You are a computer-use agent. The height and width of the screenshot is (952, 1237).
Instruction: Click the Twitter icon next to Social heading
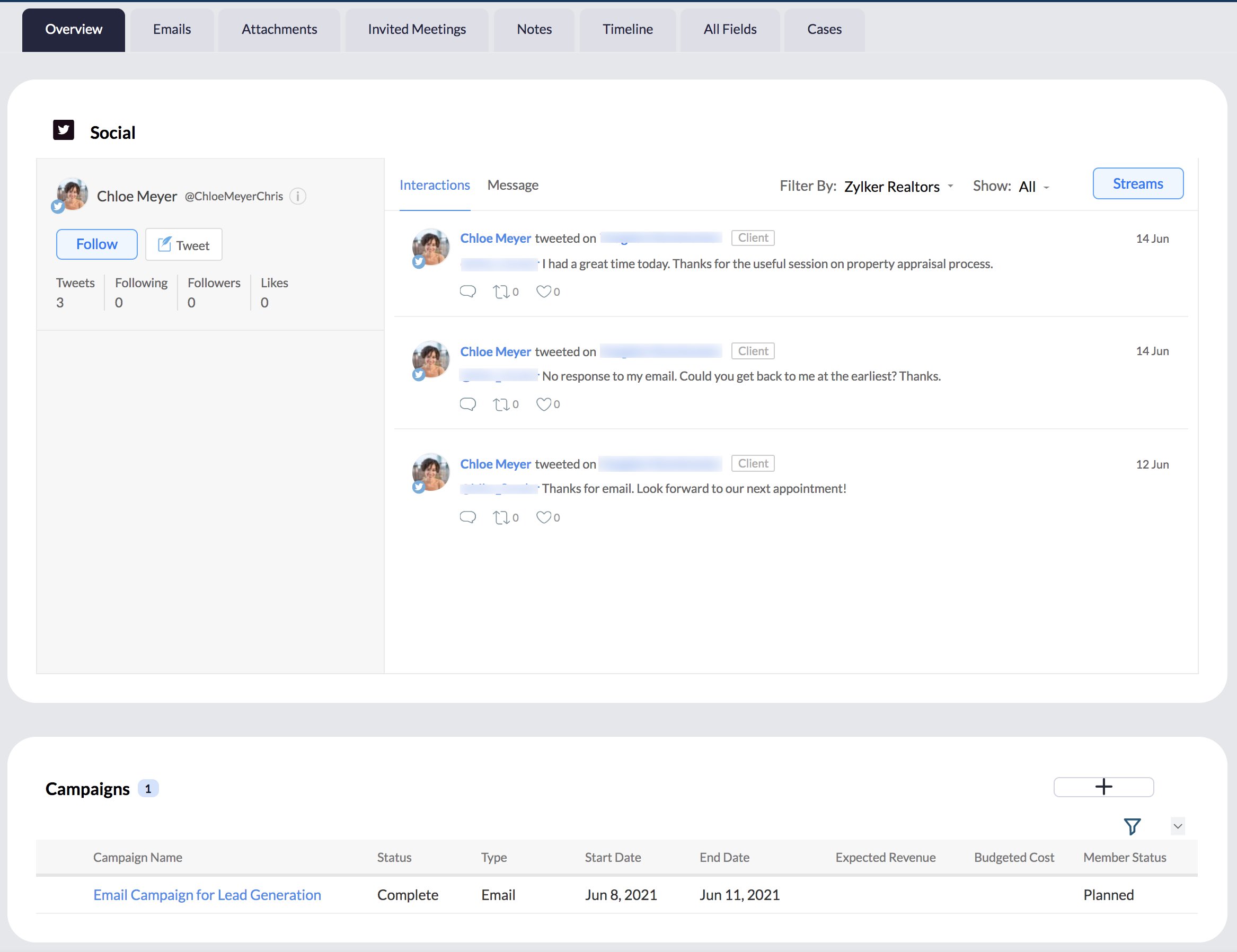[x=64, y=130]
